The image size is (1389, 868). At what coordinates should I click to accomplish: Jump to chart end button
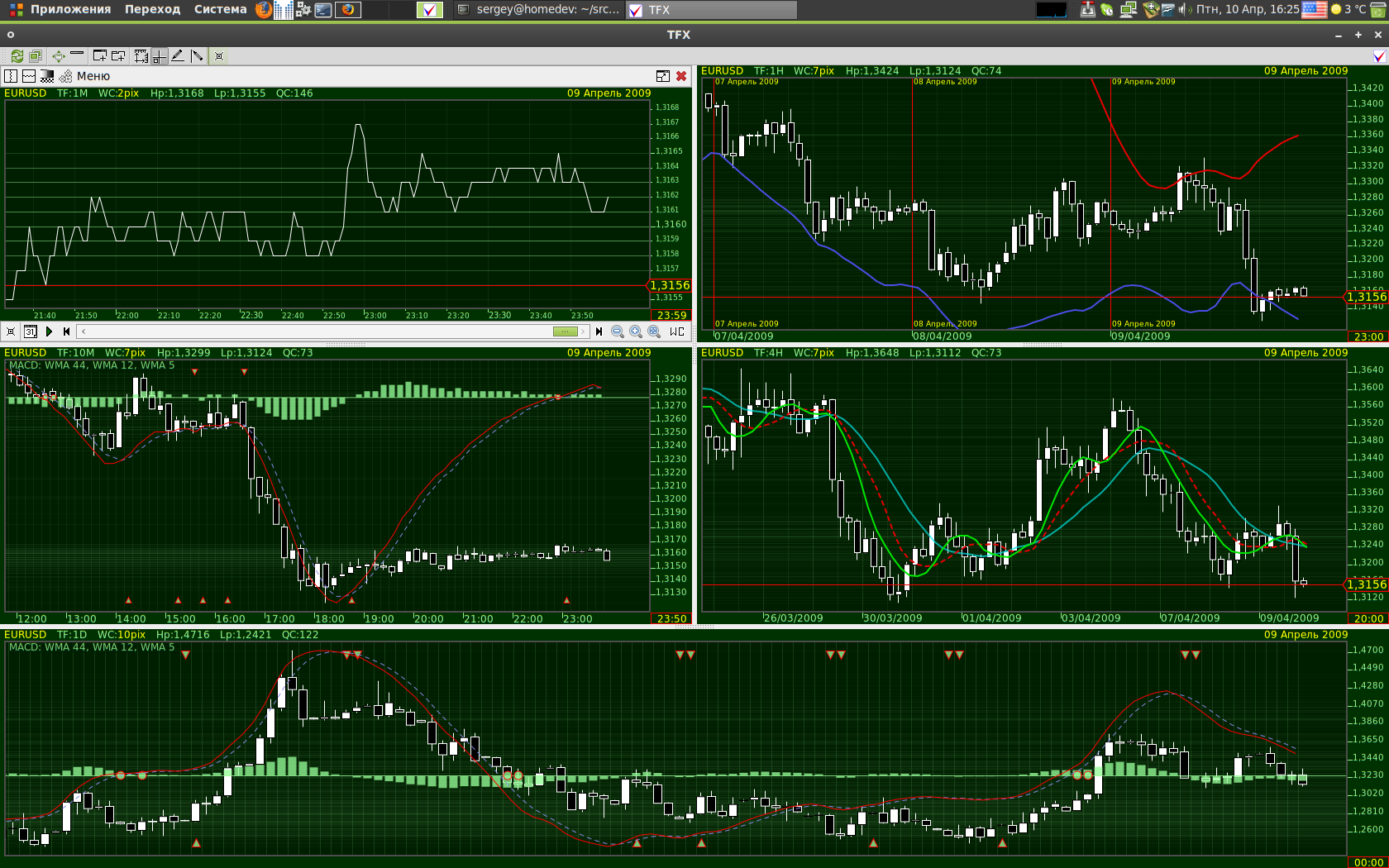pos(599,331)
